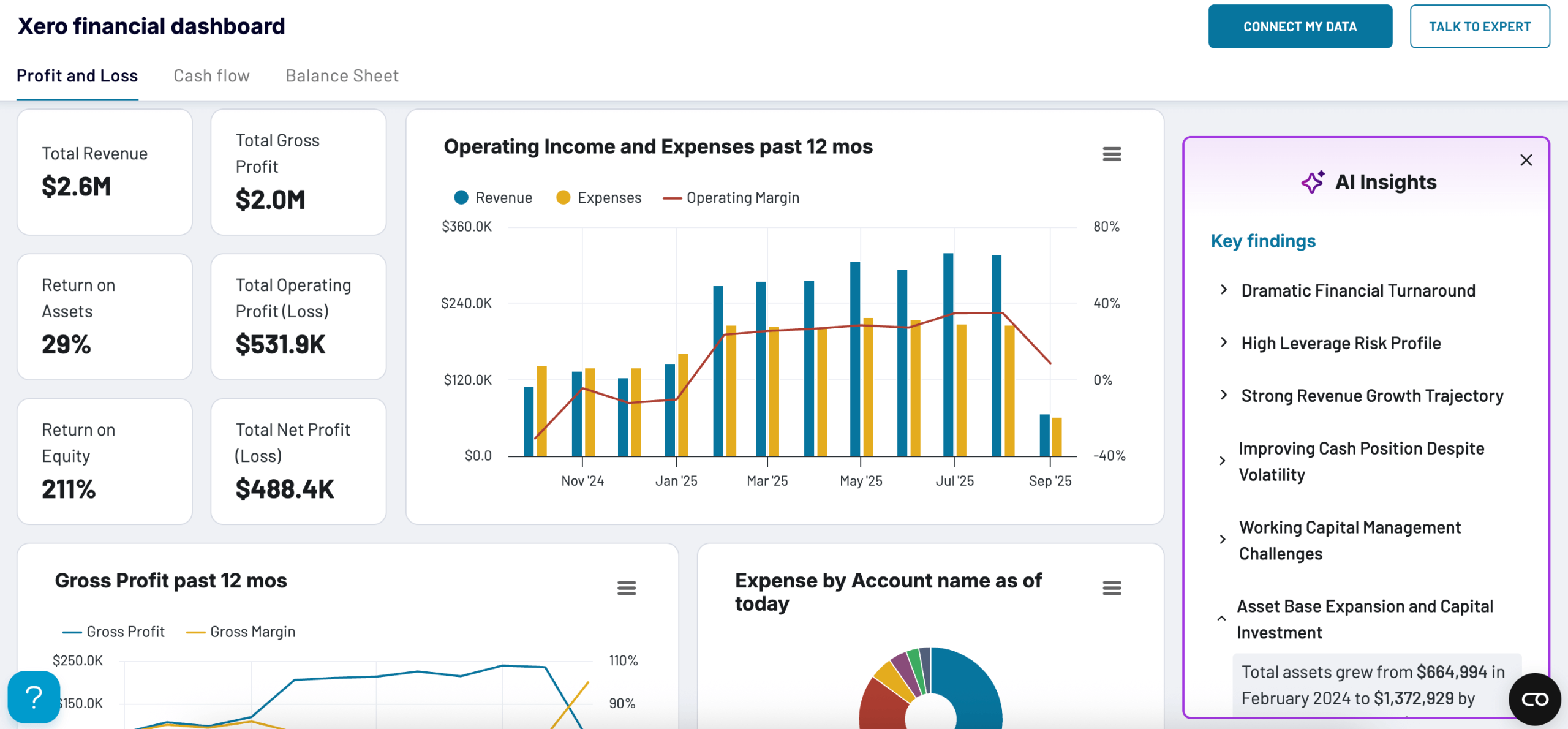The image size is (1568, 729).
Task: Click the Total Net Profit (Loss) card
Action: 298,461
